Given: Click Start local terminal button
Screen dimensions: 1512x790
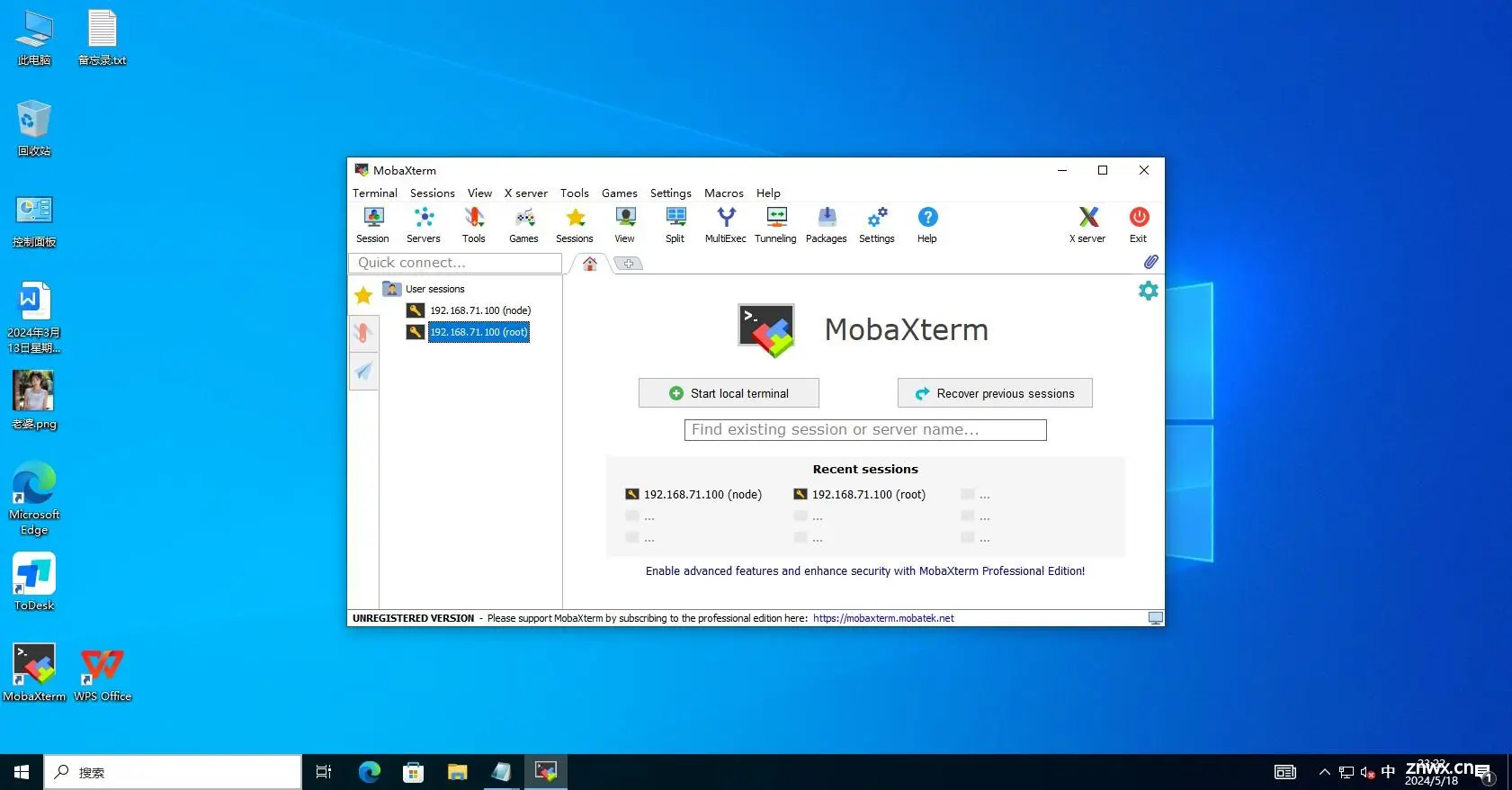Looking at the screenshot, I should 729,393.
